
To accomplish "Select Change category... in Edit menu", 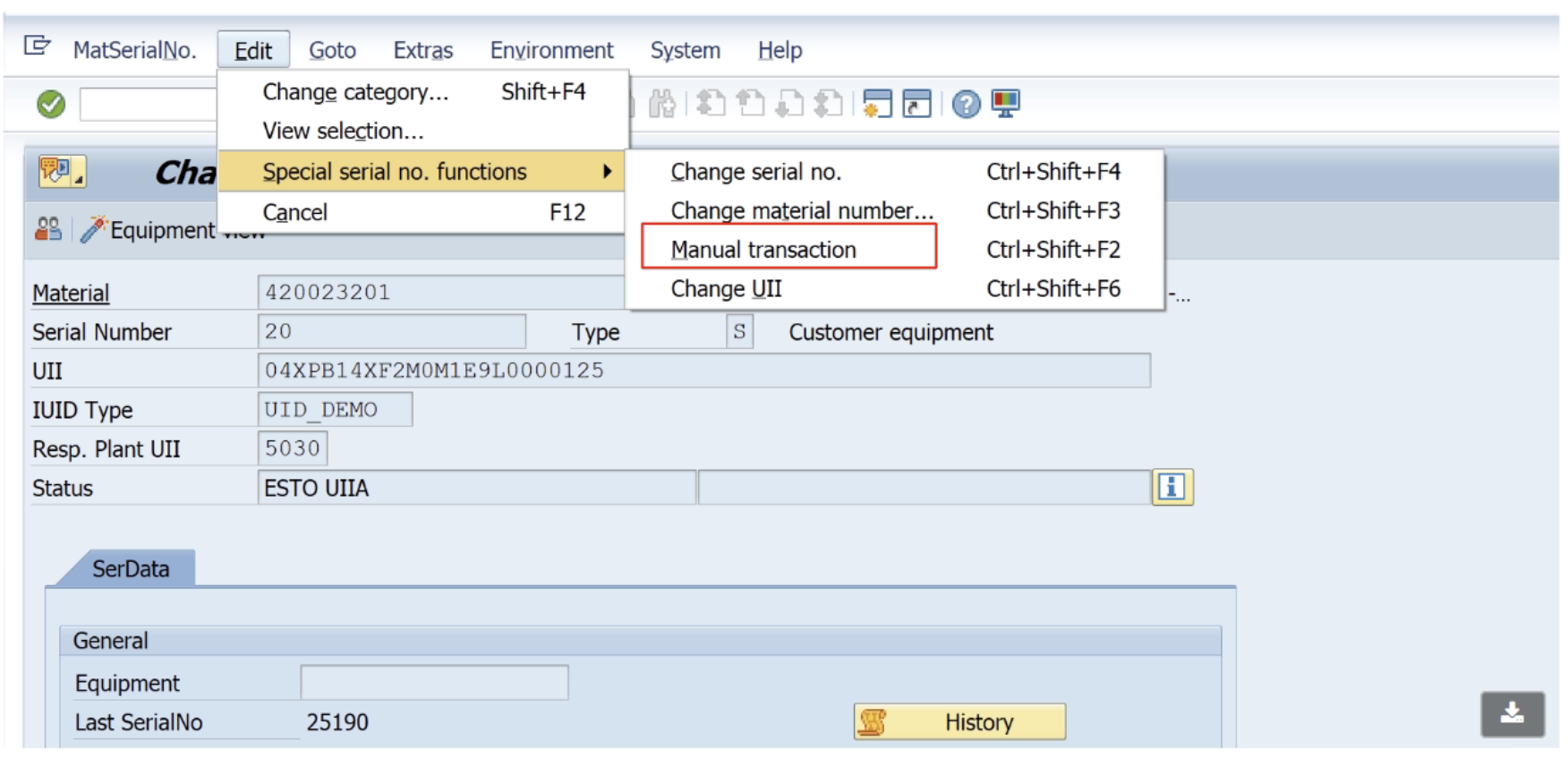I will click(x=355, y=92).
